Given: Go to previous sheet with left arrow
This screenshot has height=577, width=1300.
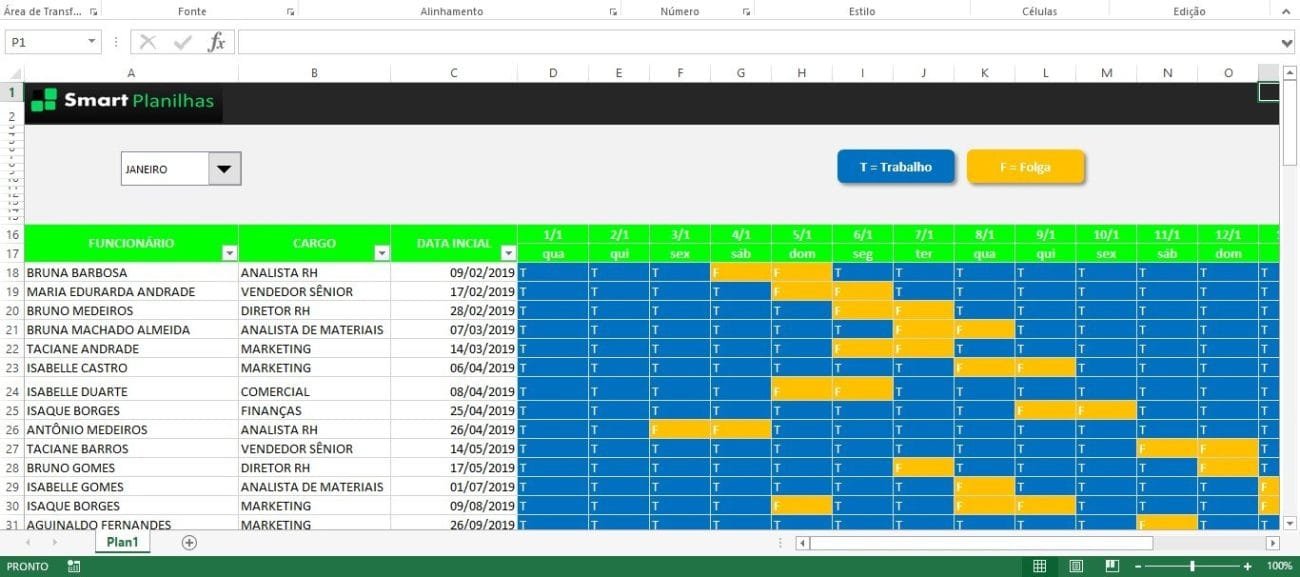Looking at the screenshot, I should (x=27, y=542).
